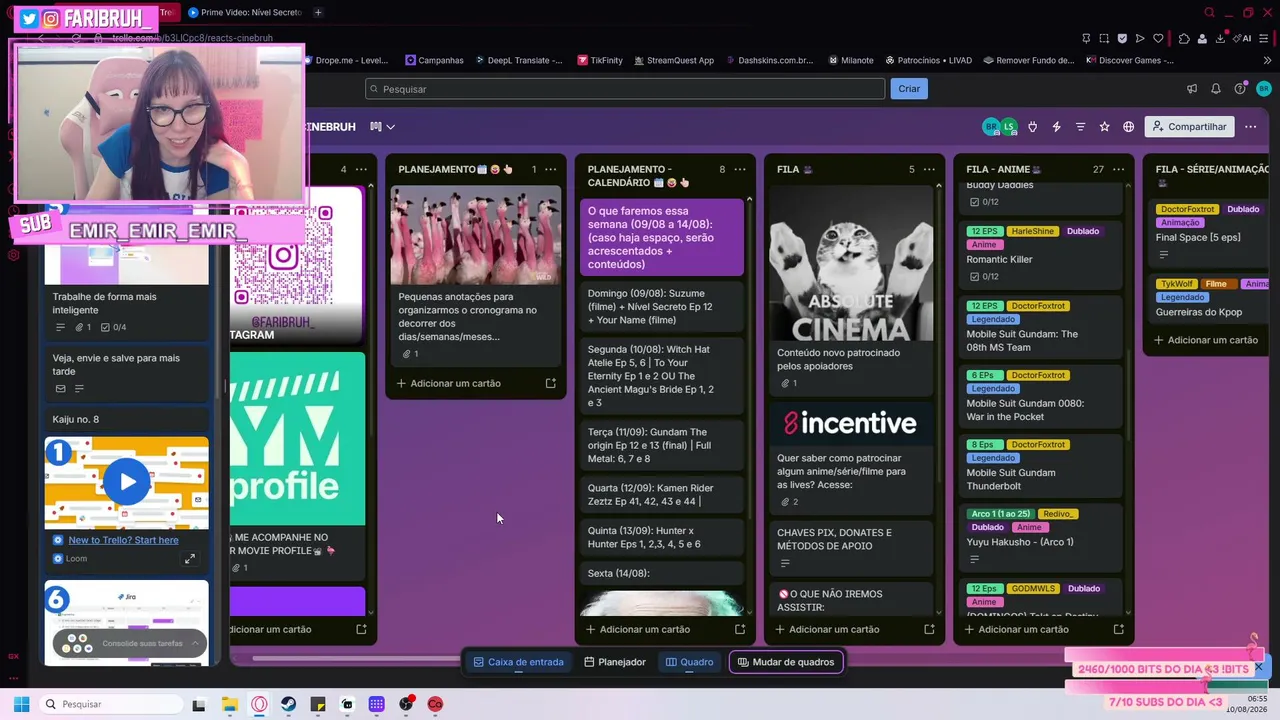Open the Kaiju no. 8 card
This screenshot has width=1280, height=720.
click(x=126, y=419)
